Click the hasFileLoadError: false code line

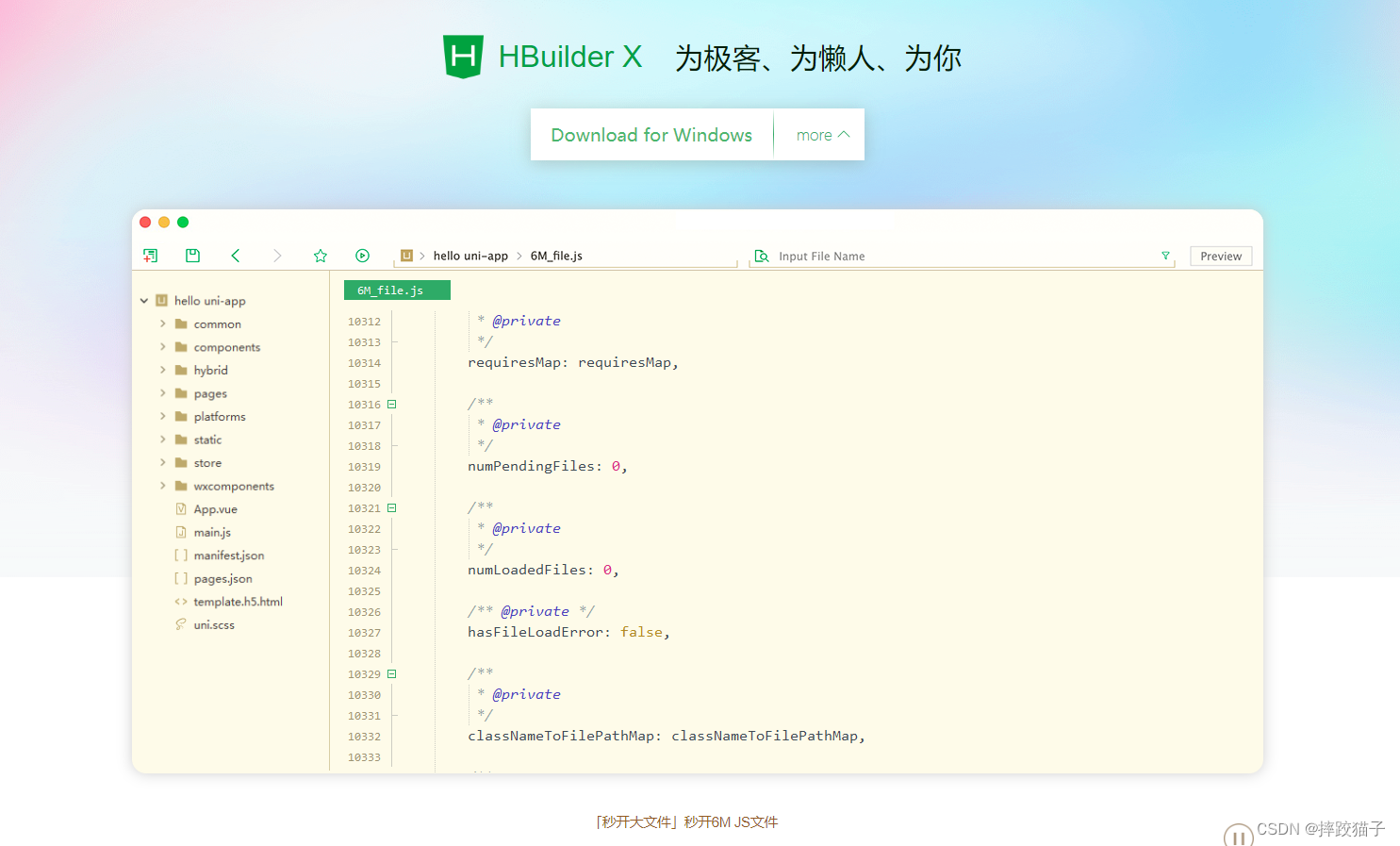(568, 632)
